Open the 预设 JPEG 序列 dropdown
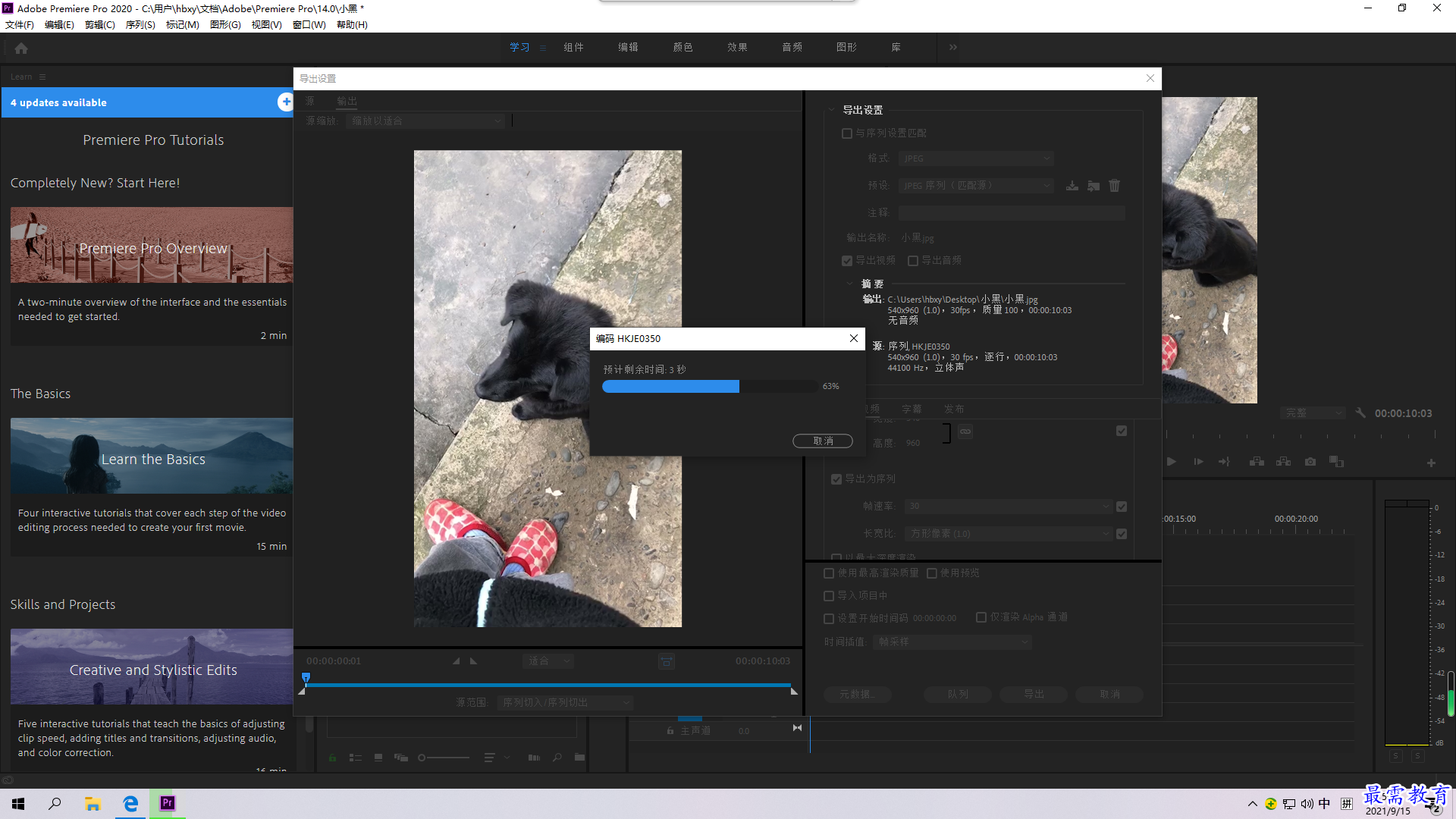 click(976, 186)
